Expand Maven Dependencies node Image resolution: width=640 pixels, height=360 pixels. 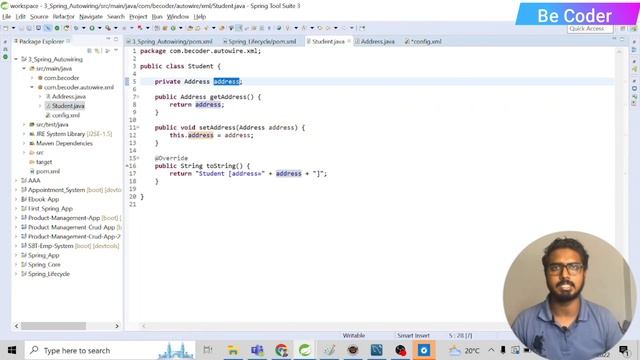pos(24,143)
